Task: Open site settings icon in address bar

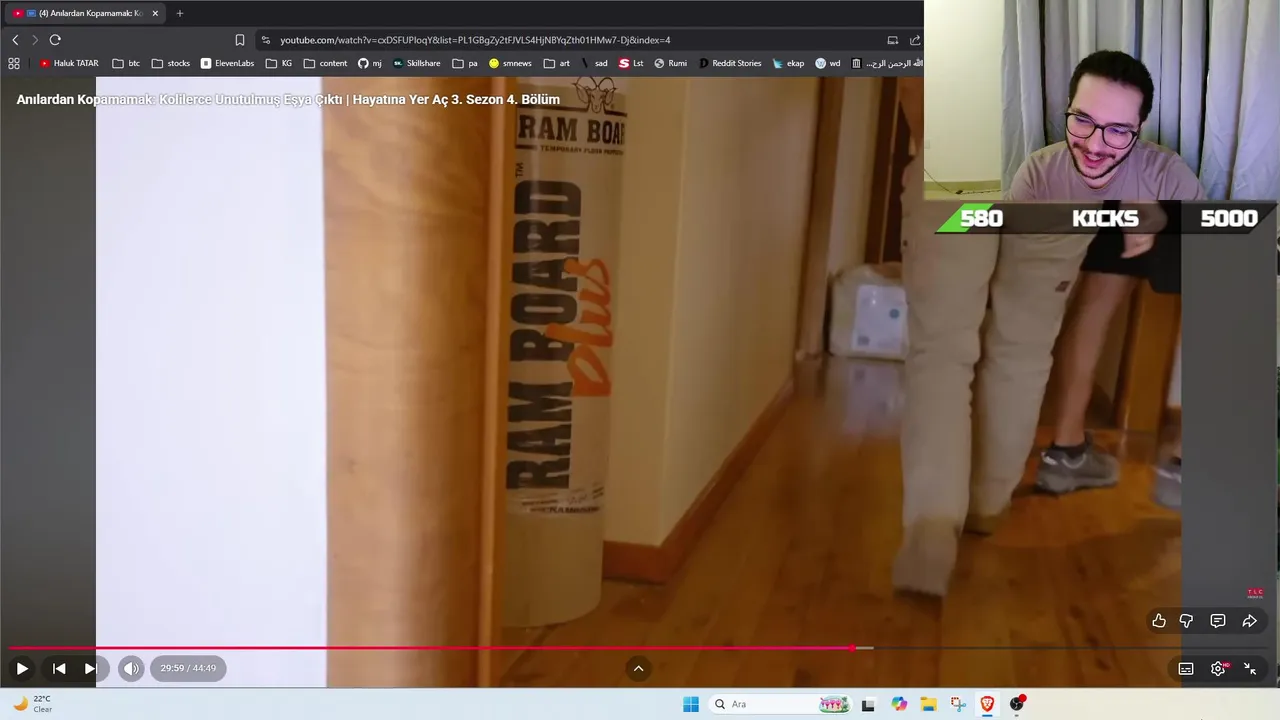Action: [x=265, y=40]
